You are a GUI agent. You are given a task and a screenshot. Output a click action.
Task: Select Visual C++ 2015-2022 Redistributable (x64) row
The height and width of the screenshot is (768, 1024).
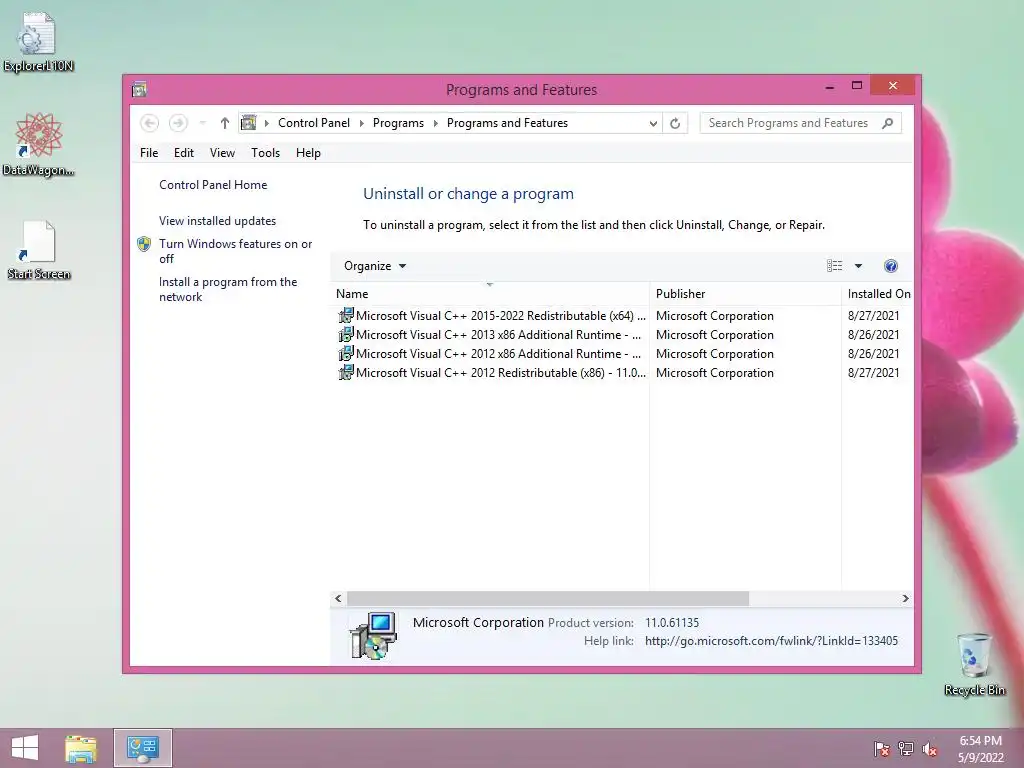tap(622, 315)
